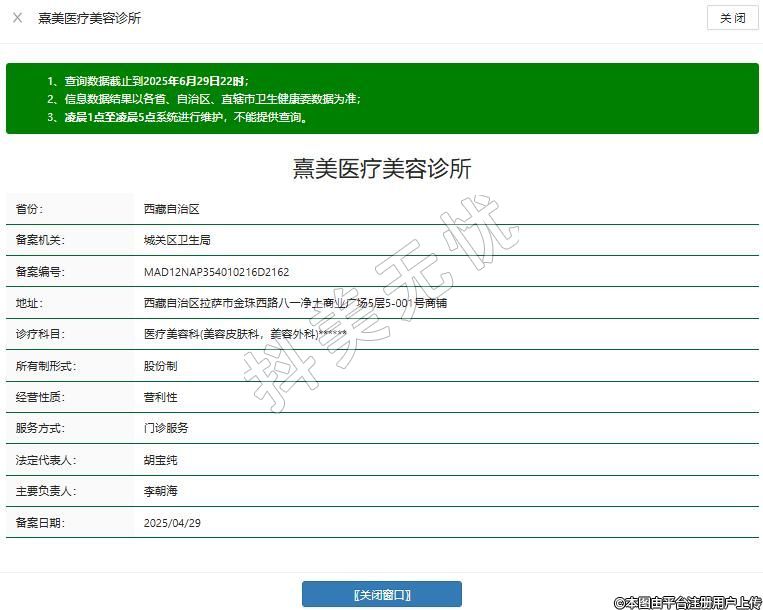This screenshot has width=763, height=610.
Task: Click the 地址 address value text
Action: (295, 303)
